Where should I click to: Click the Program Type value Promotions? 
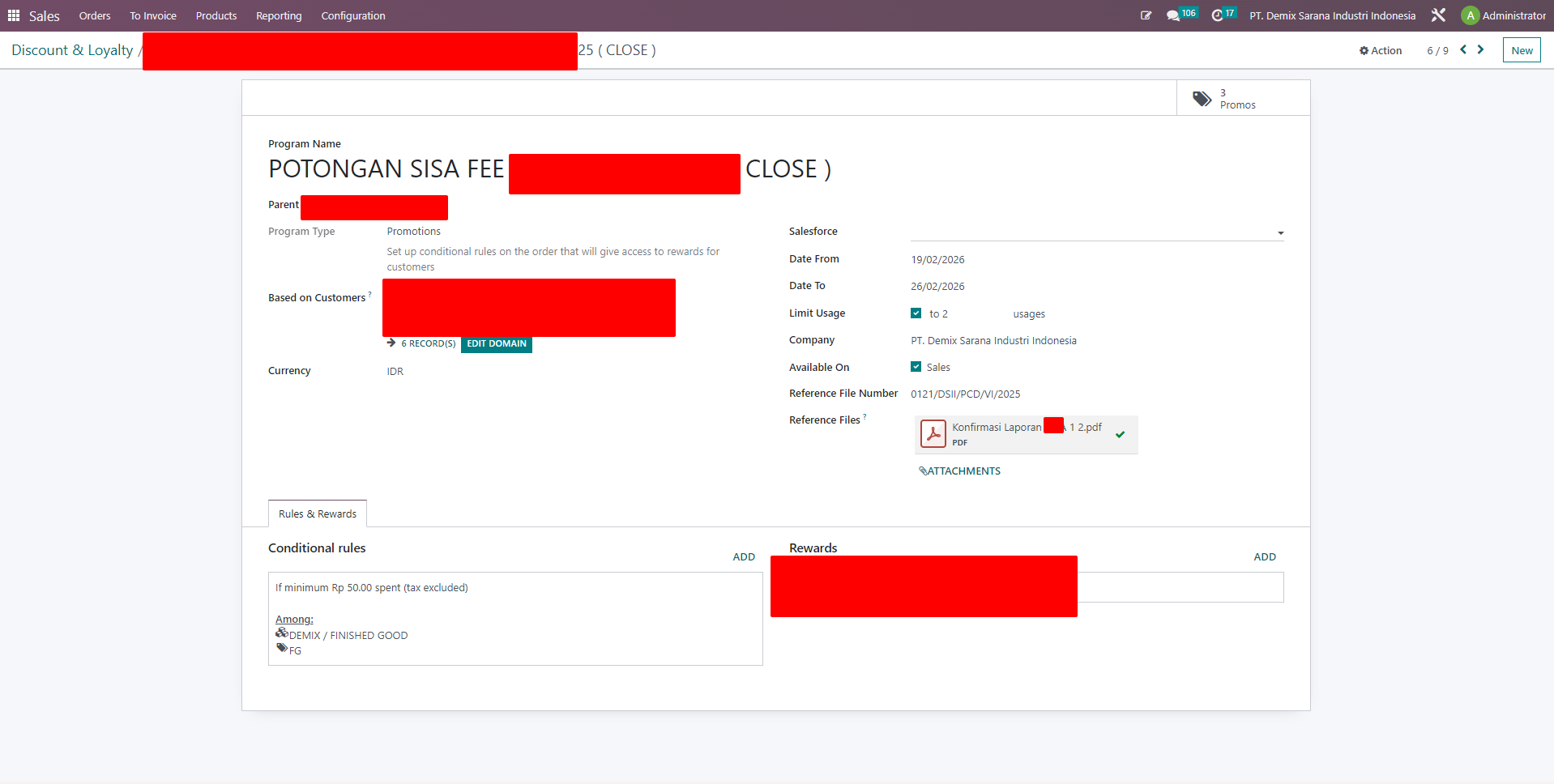(414, 232)
